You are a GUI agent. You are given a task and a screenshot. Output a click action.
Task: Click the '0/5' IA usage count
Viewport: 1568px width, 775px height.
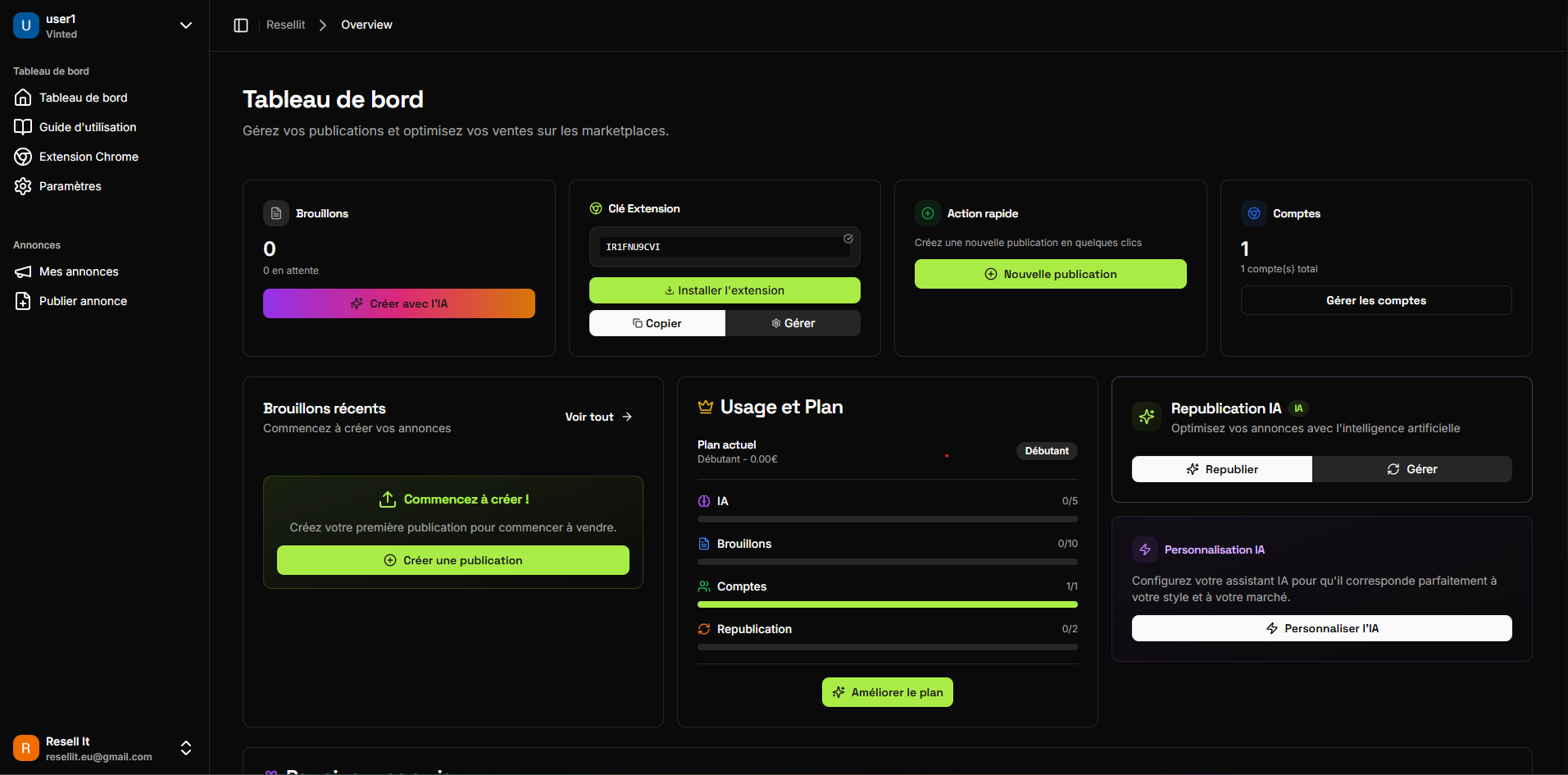(x=1070, y=501)
